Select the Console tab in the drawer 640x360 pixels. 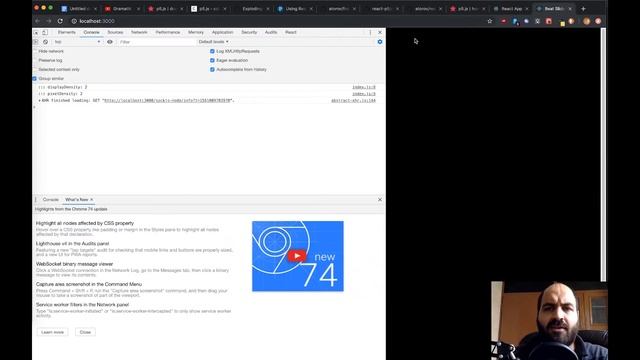(x=51, y=200)
